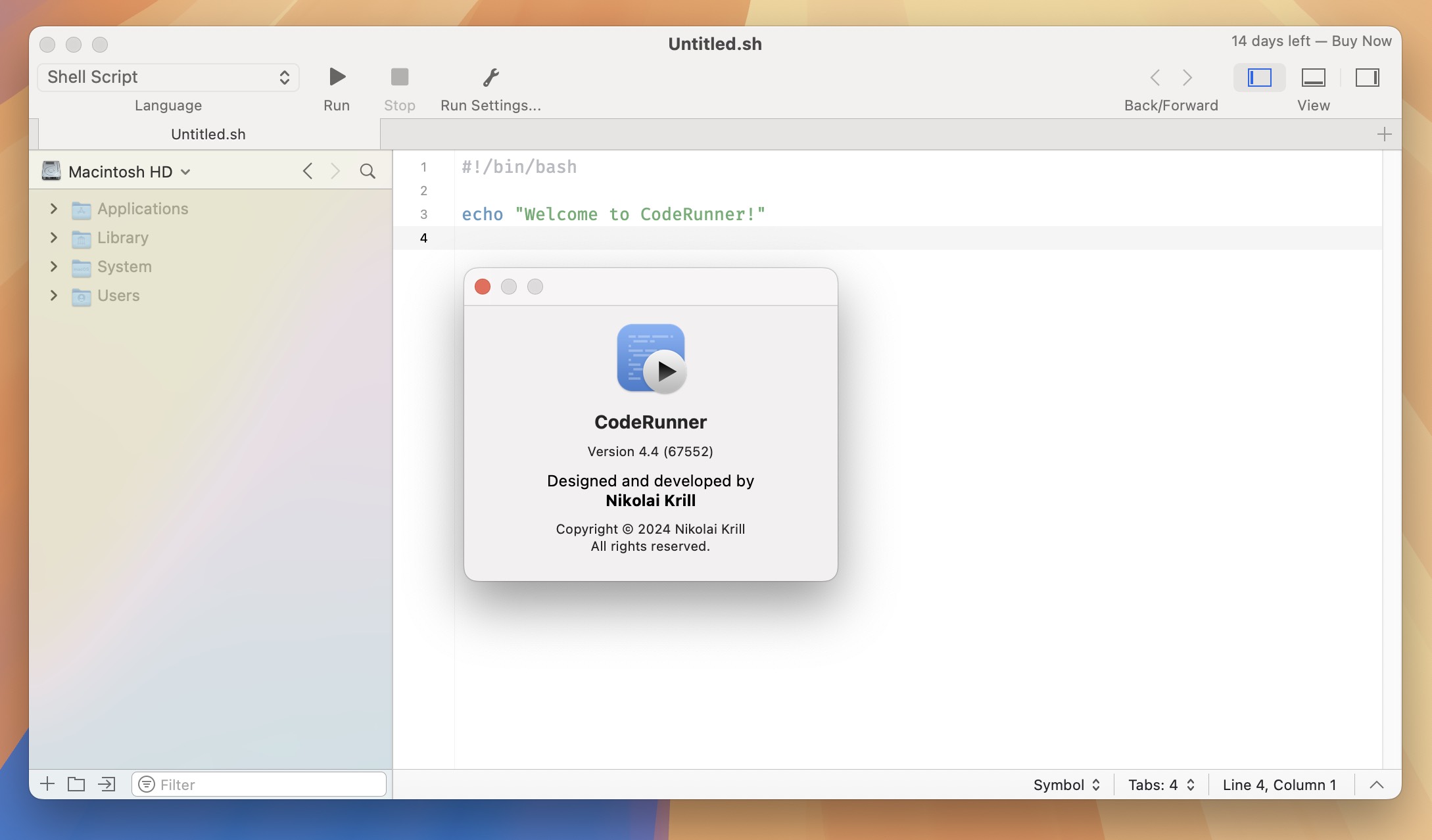
Task: Open the Language selector dropdown
Action: [167, 76]
